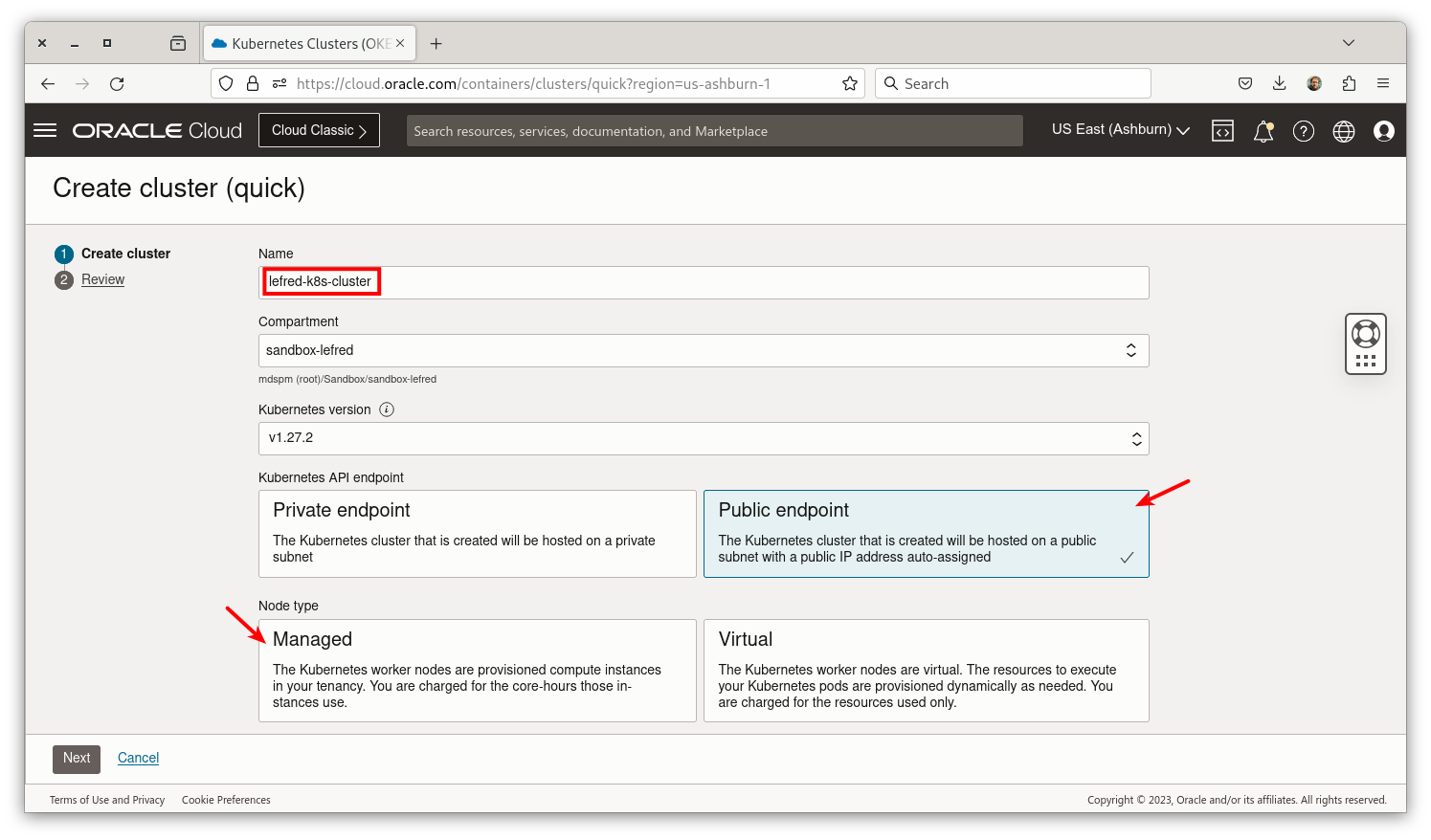This screenshot has height=840, width=1431.
Task: Click the Kubernetes version info icon
Action: tap(387, 409)
